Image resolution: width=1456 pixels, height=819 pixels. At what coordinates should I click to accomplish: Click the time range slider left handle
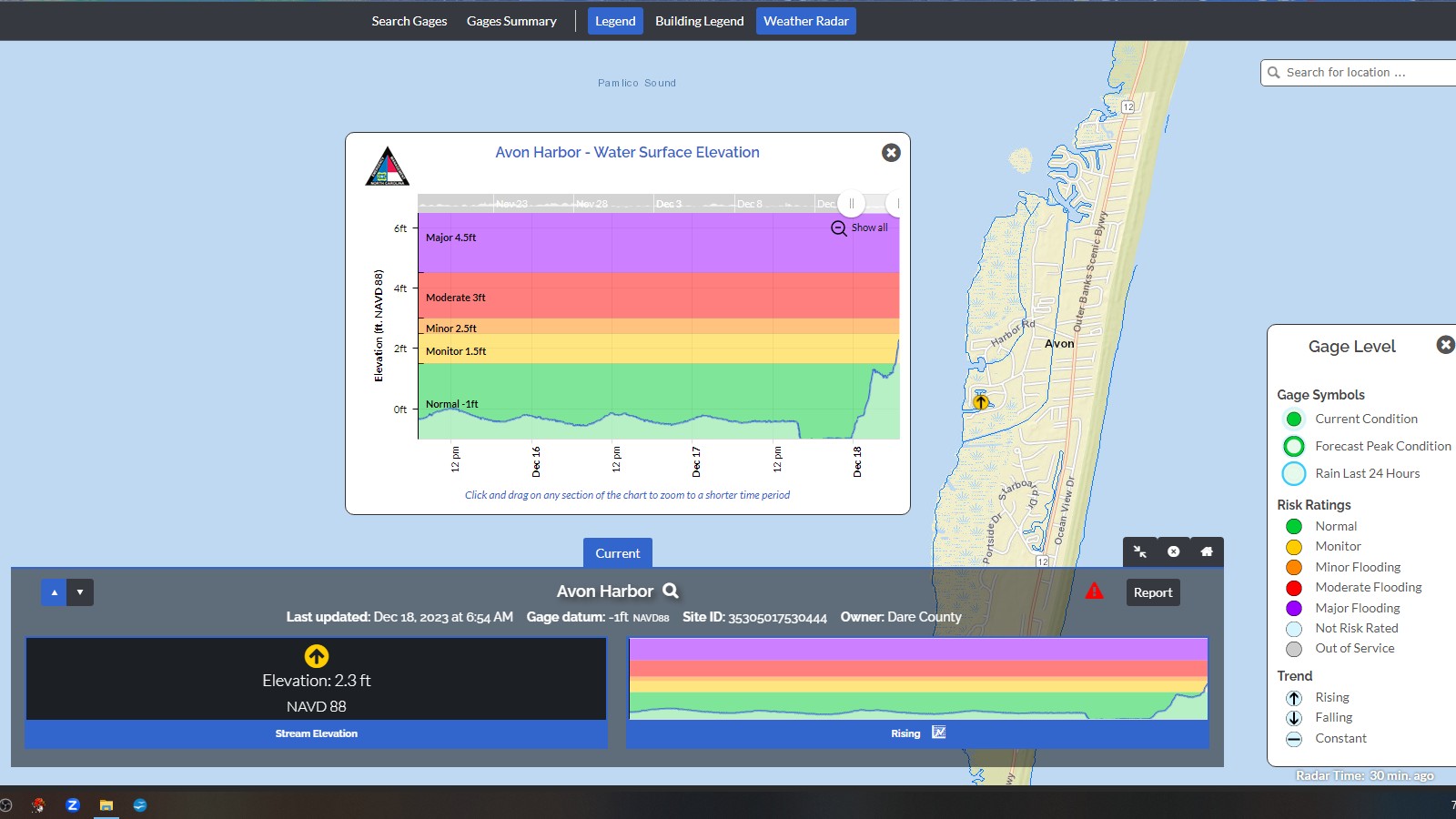[851, 204]
